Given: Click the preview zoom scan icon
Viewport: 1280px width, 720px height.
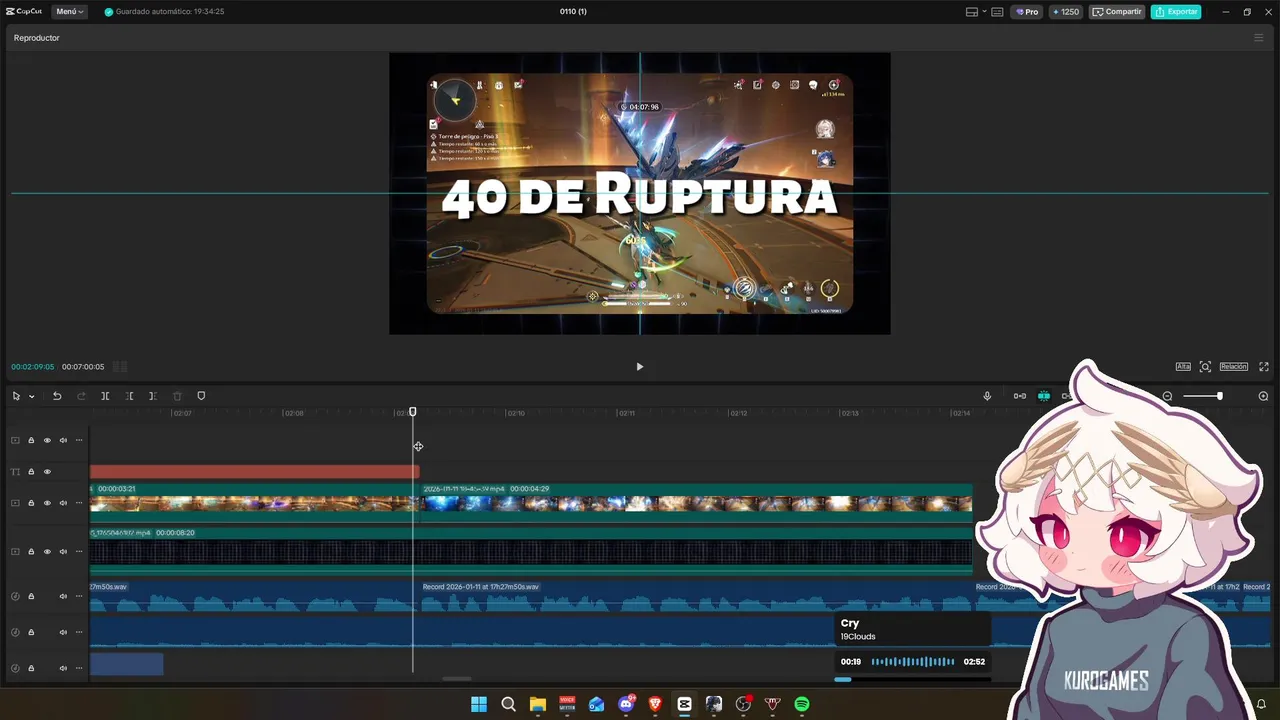Looking at the screenshot, I should click(x=1205, y=367).
